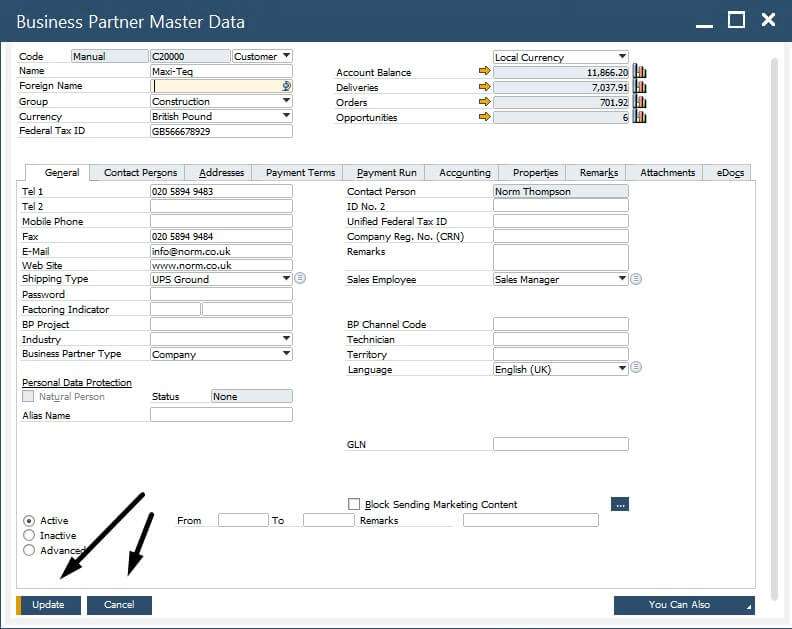Viewport: 792px width, 629px height.
Task: Click the Shipping Type details circle icon
Action: pos(300,278)
